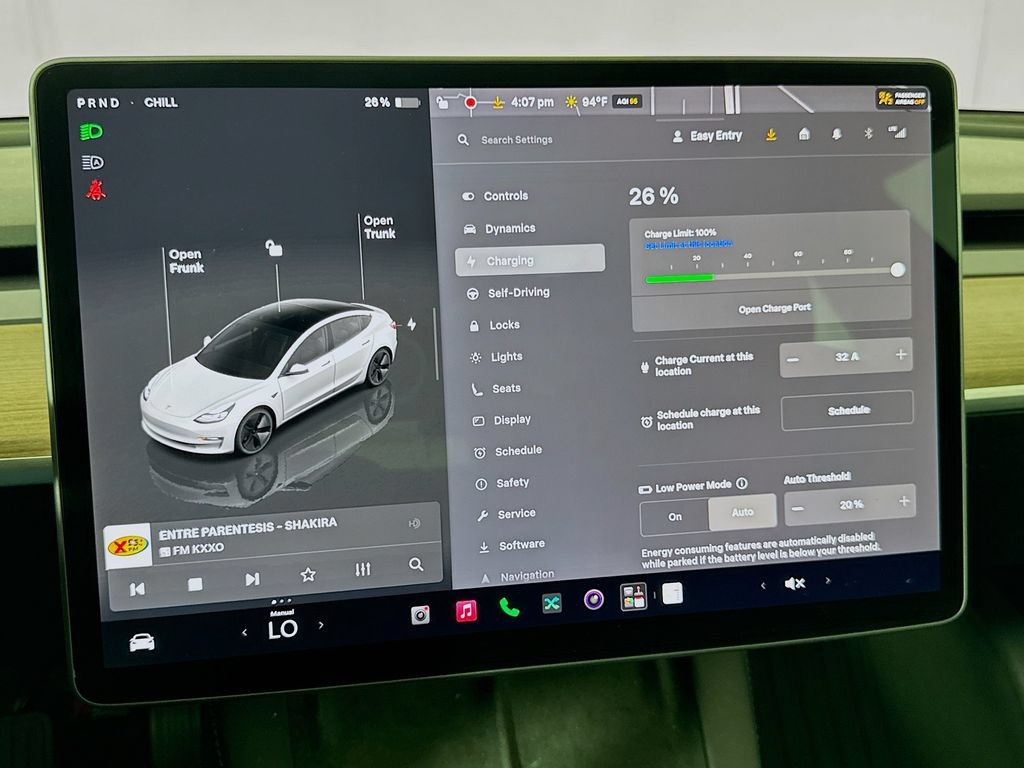The width and height of the screenshot is (1024, 768).
Task: Set Low Power Mode to On
Action: pos(675,517)
